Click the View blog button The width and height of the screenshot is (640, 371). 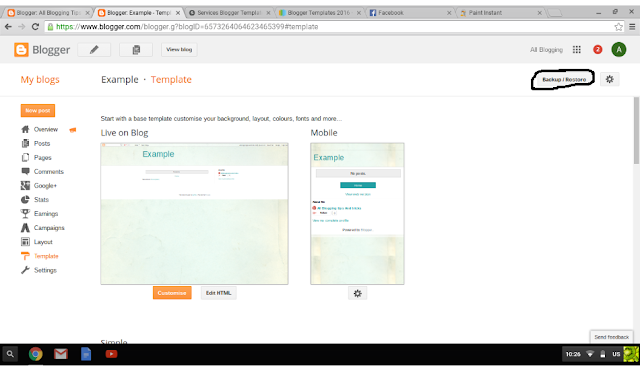coord(179,49)
